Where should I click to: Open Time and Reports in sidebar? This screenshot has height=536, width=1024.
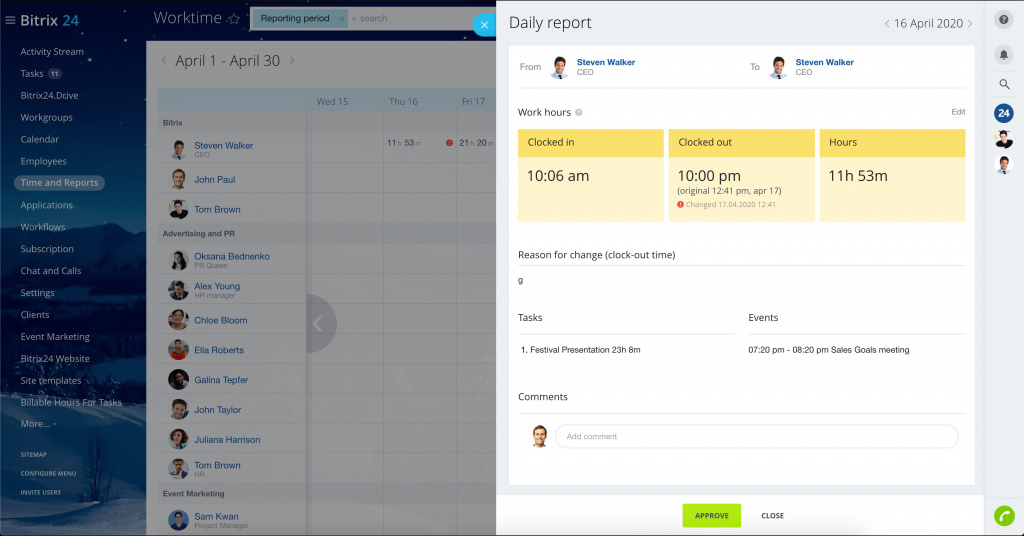coord(59,183)
